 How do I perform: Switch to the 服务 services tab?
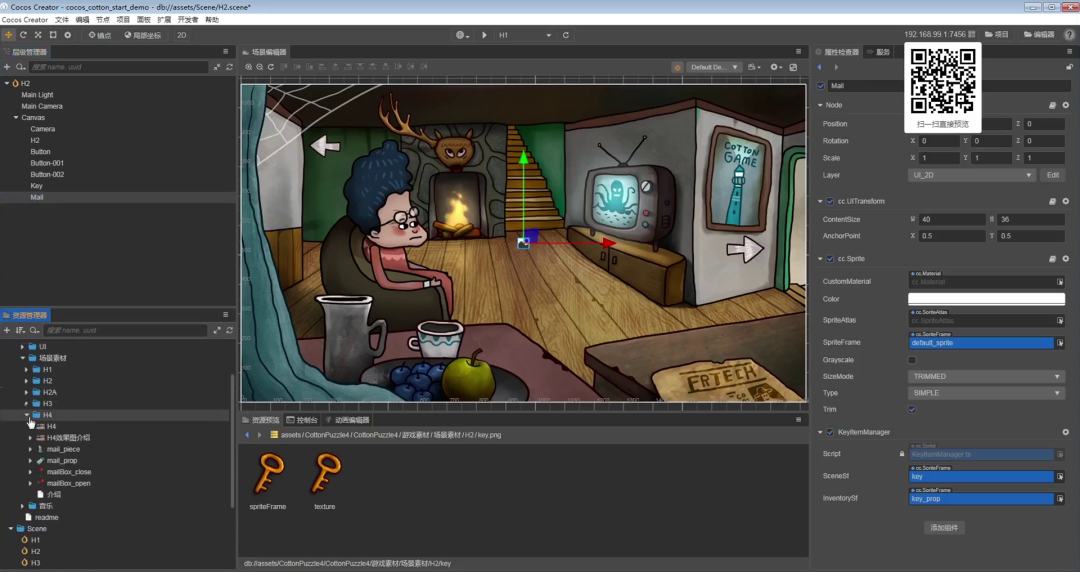[880, 52]
